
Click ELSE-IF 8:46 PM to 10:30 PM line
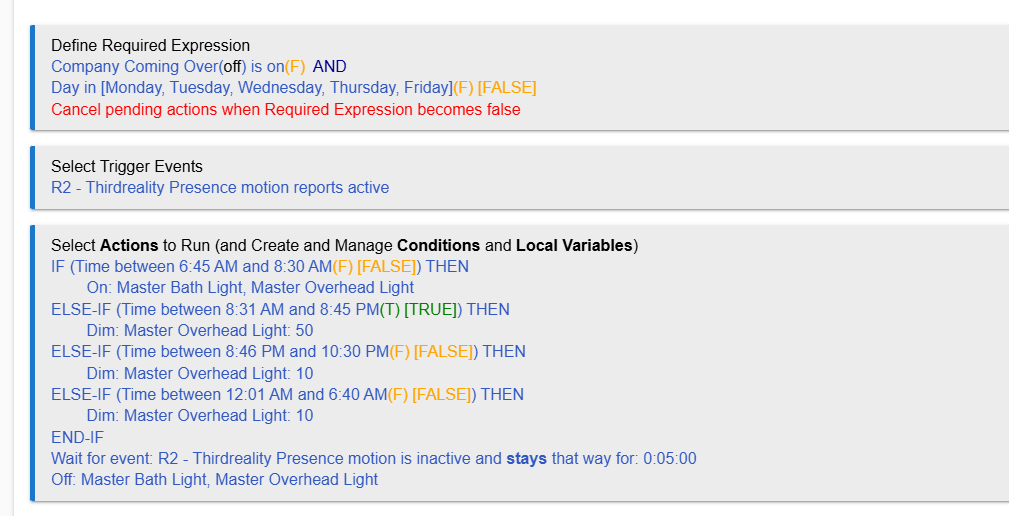[x=288, y=352]
